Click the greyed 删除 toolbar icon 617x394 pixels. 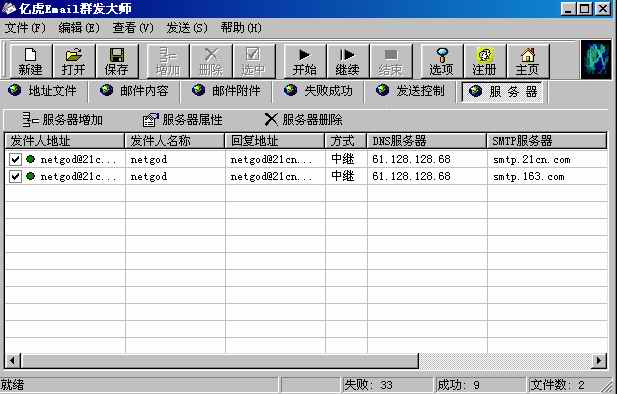tap(211, 61)
